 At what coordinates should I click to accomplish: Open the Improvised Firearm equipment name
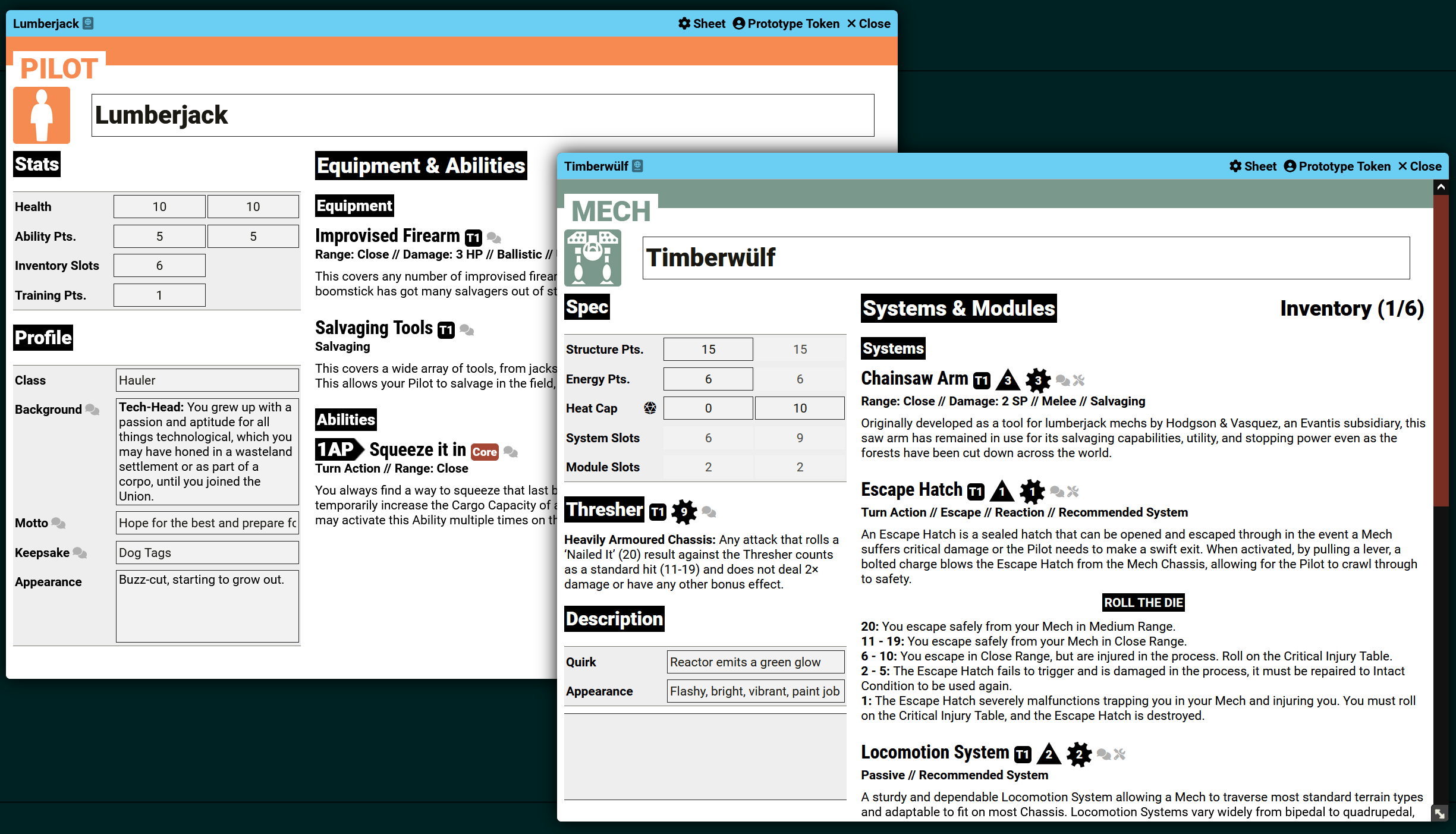tap(387, 237)
